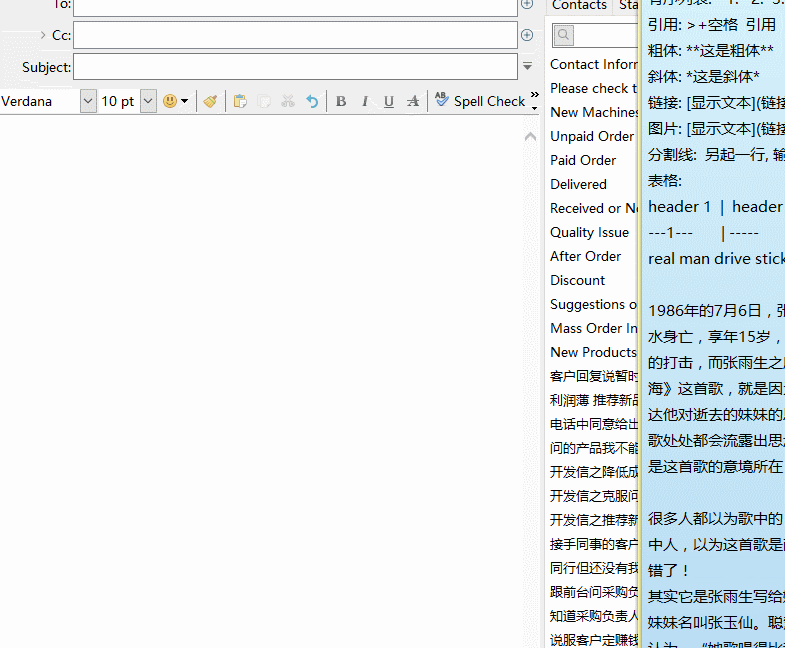This screenshot has height=648, width=785.
Task: Select the '同行但还没有我' template entry
Action: [x=594, y=568]
